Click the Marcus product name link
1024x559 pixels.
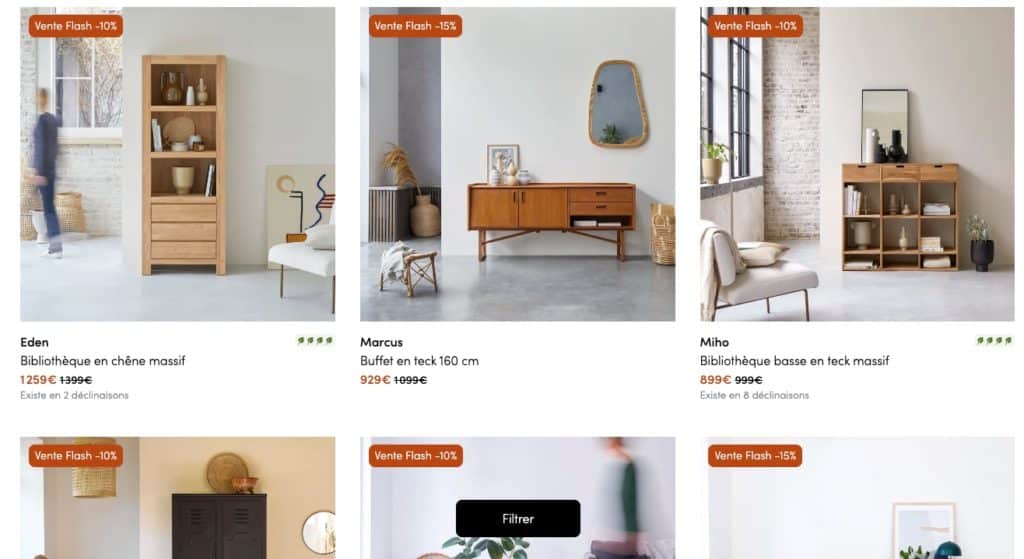(x=381, y=342)
